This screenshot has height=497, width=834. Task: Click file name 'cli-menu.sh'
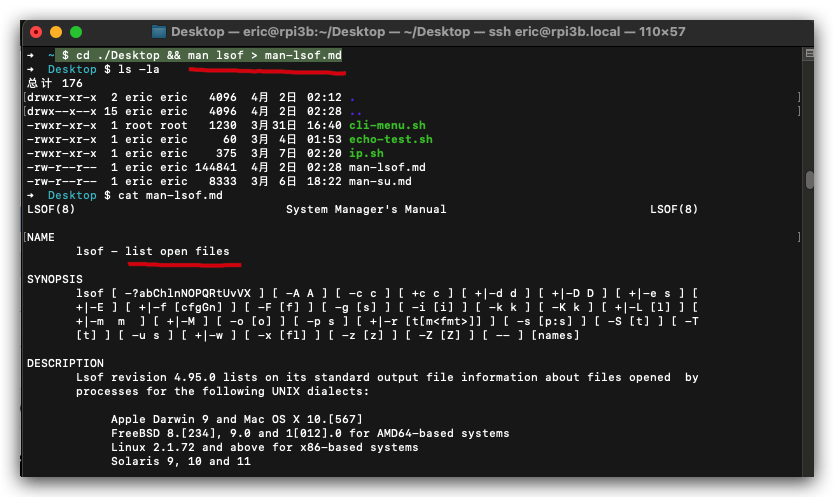pyautogui.click(x=387, y=125)
